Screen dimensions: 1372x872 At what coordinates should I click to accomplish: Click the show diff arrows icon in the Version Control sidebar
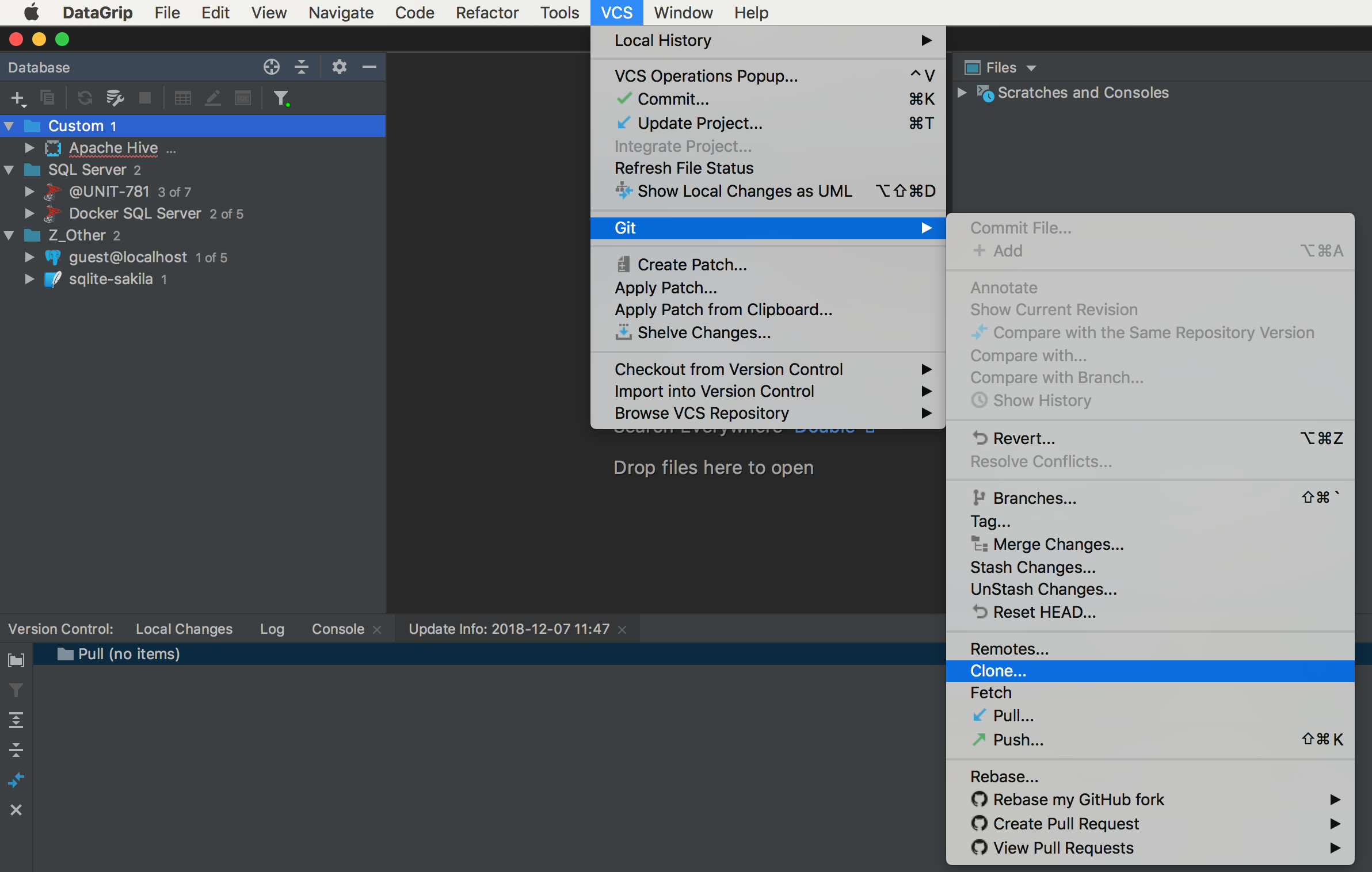(x=16, y=780)
